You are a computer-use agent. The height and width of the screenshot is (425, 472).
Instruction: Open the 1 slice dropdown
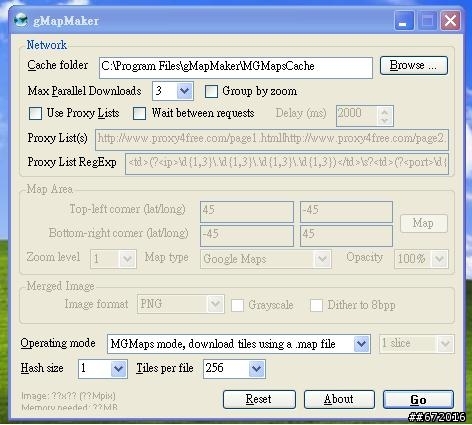445,343
